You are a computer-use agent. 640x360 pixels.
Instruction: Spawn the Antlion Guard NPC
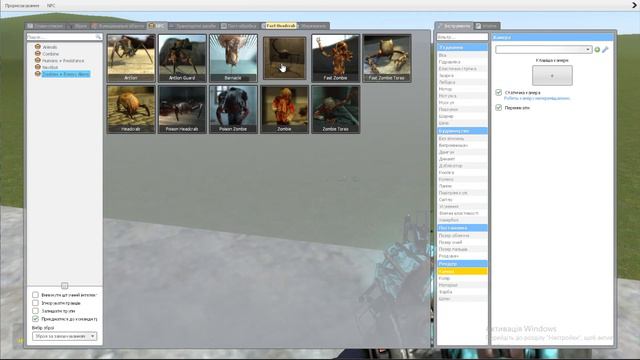point(182,58)
